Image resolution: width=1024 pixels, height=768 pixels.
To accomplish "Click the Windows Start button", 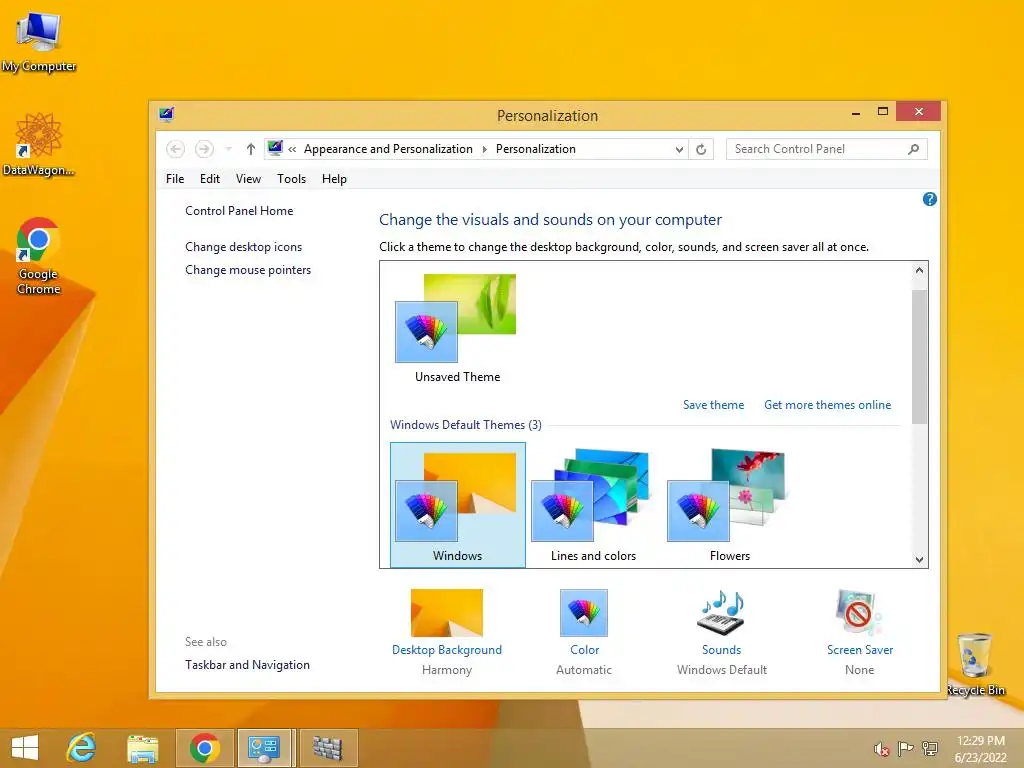I will (x=25, y=748).
